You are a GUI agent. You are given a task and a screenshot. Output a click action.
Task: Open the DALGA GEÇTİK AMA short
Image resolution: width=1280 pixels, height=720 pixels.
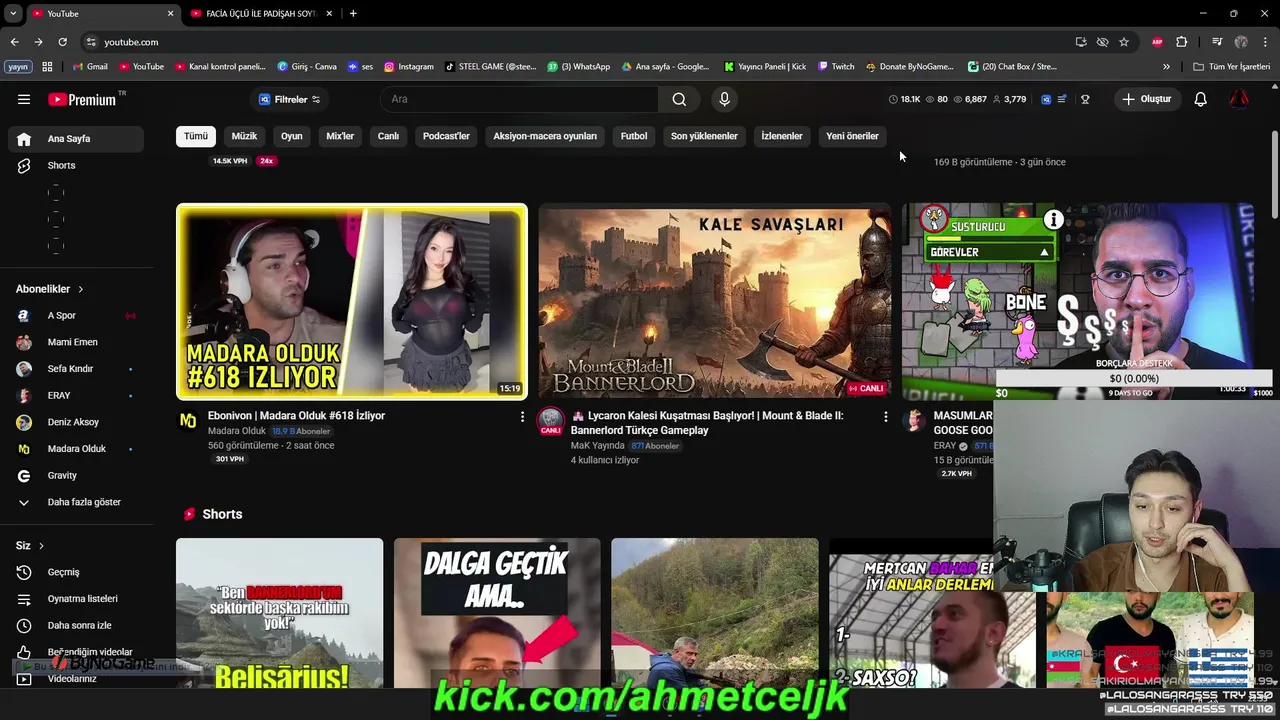[497, 613]
